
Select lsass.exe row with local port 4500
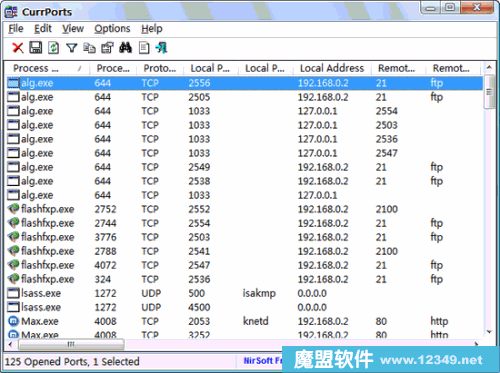[245, 307]
